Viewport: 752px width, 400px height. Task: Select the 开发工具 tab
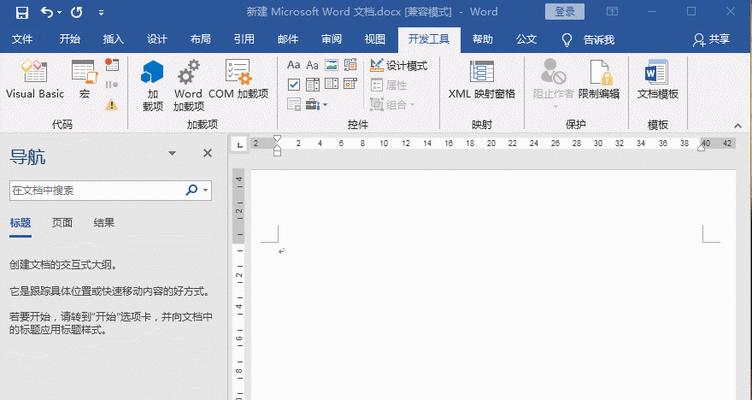click(429, 39)
